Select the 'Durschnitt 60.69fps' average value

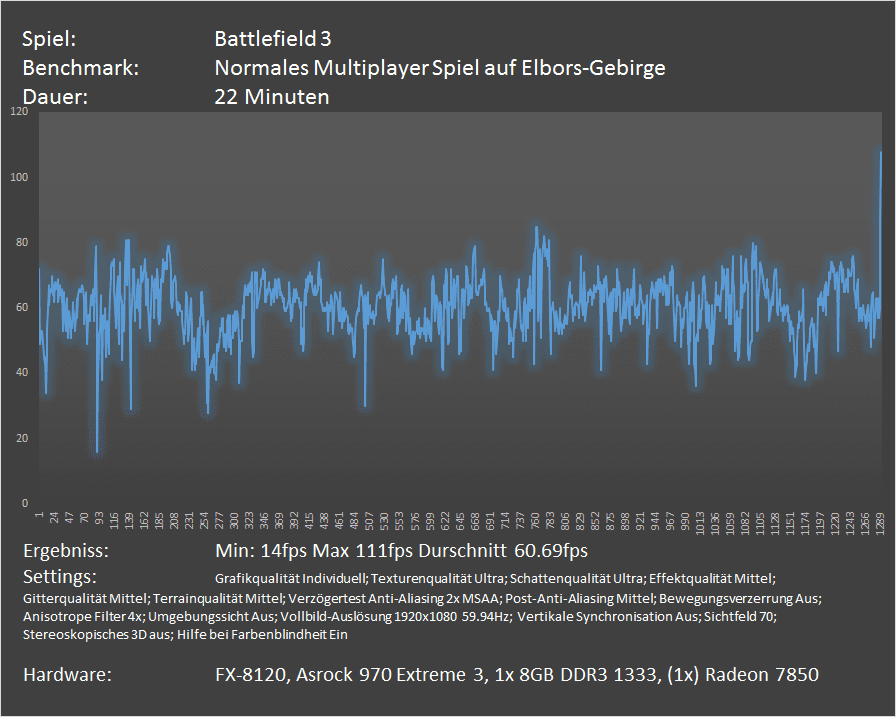503,551
